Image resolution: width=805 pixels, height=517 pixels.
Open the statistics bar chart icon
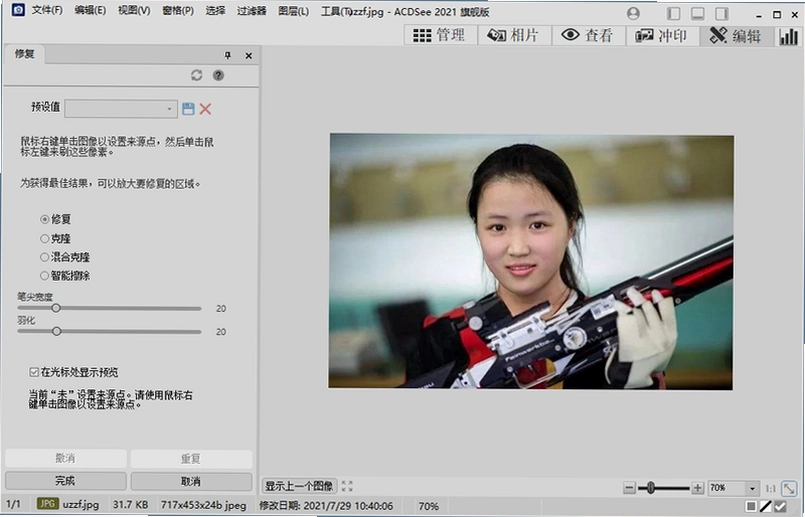788,36
